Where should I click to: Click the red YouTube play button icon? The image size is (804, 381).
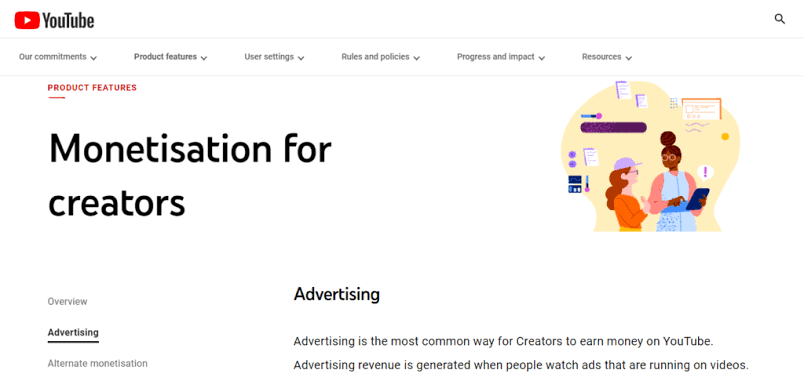[27, 20]
